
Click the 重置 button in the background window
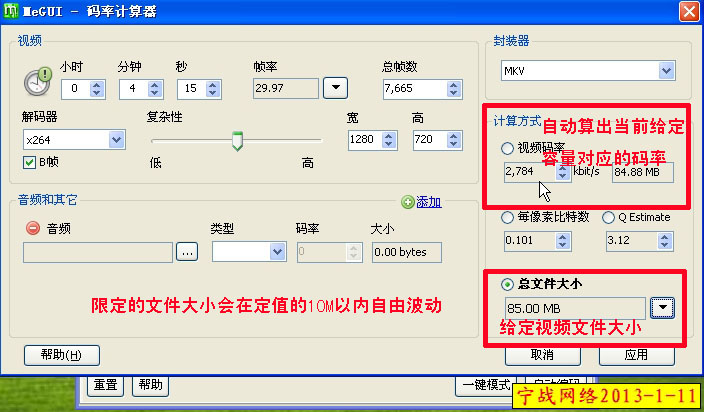click(x=106, y=385)
